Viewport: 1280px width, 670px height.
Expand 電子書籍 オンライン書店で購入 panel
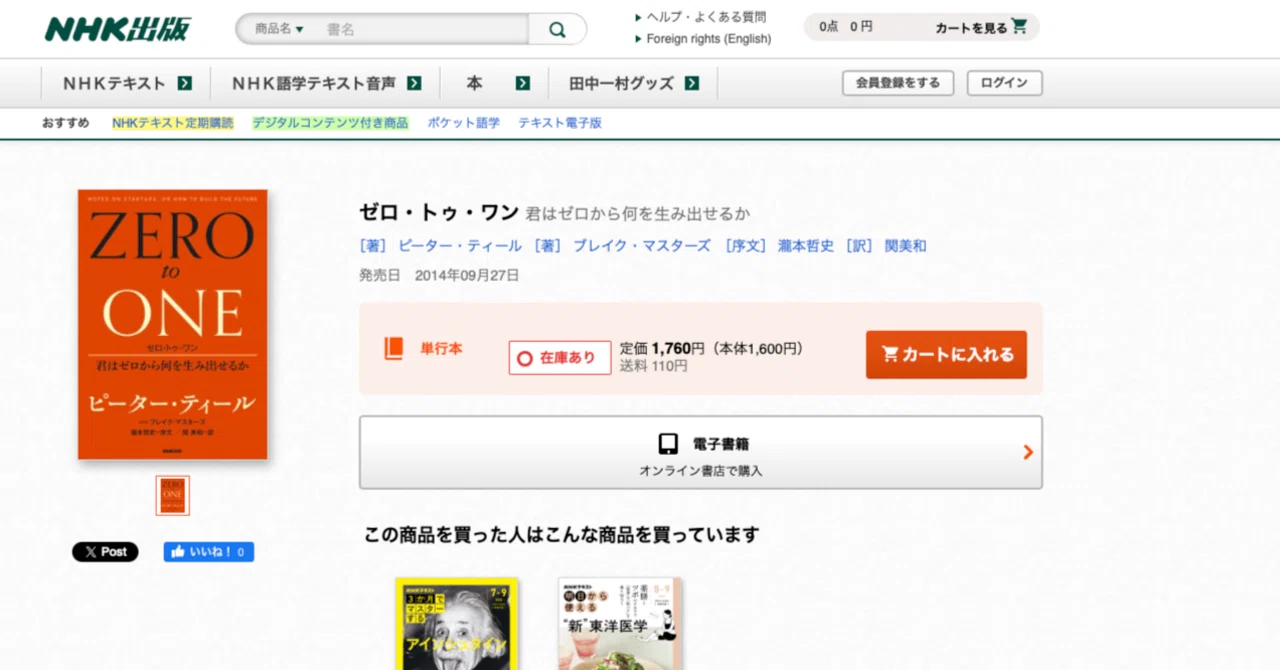701,453
